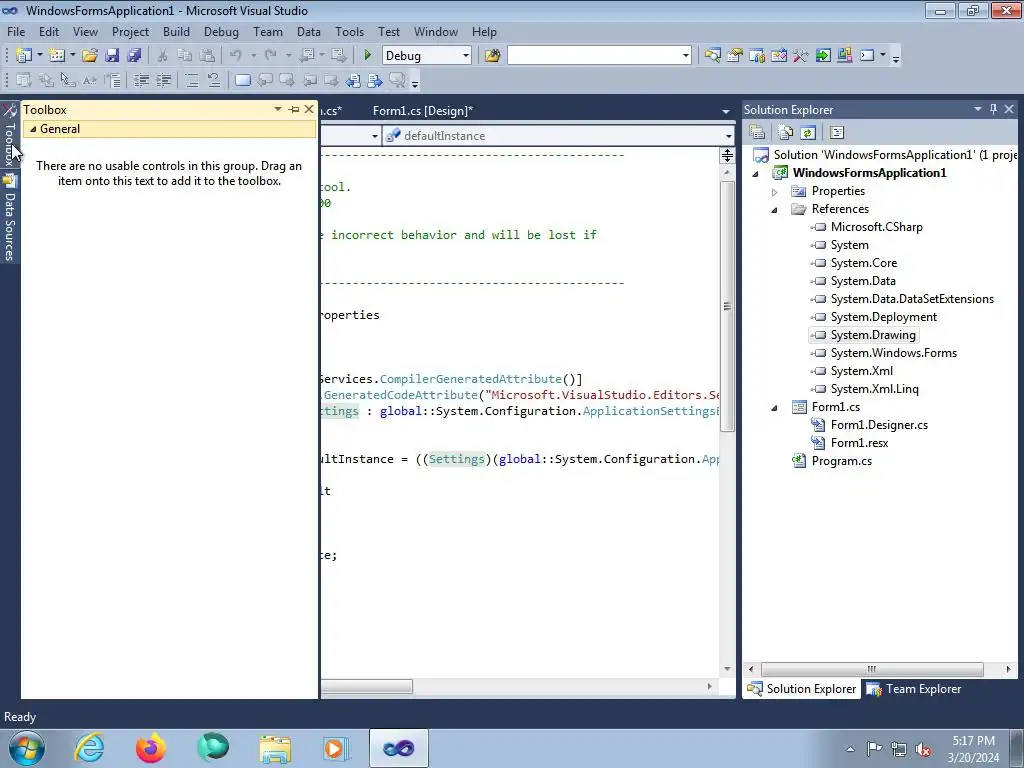Viewport: 1024px width, 768px height.
Task: Collapse the WindowsFormsApplication1 project node
Action: point(756,174)
